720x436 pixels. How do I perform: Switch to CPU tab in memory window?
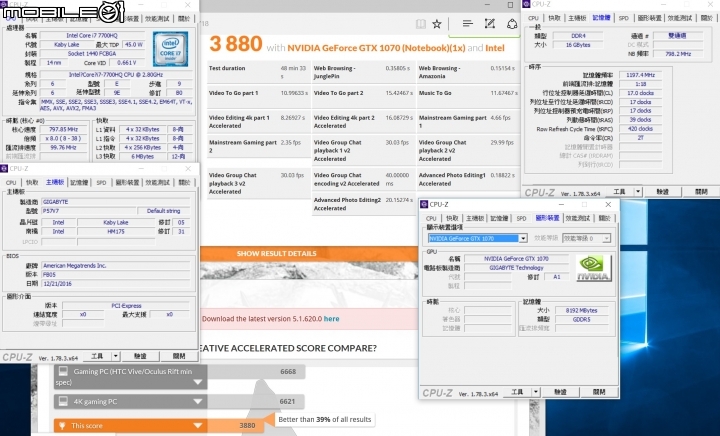[x=533, y=18]
